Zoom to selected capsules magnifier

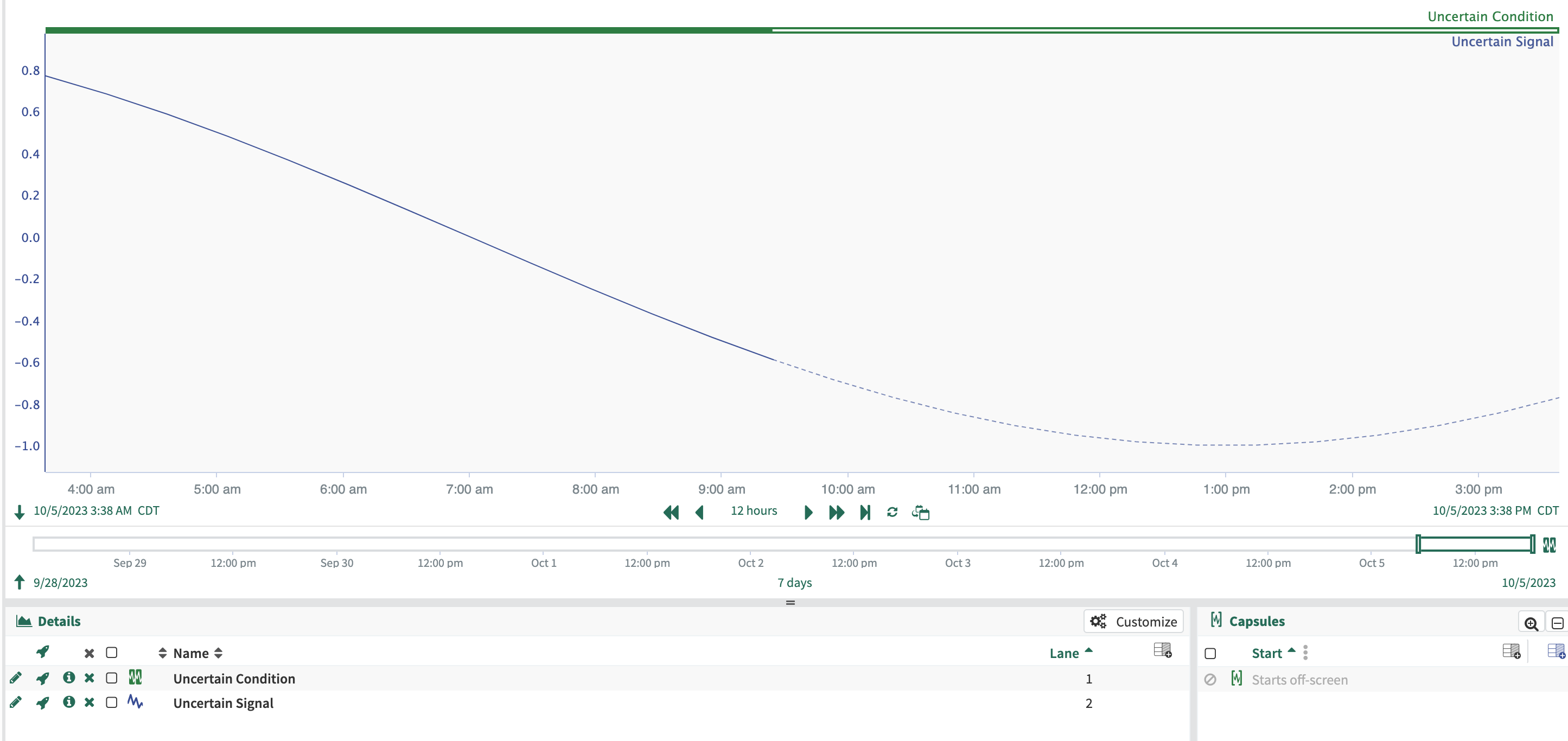coord(1531,622)
